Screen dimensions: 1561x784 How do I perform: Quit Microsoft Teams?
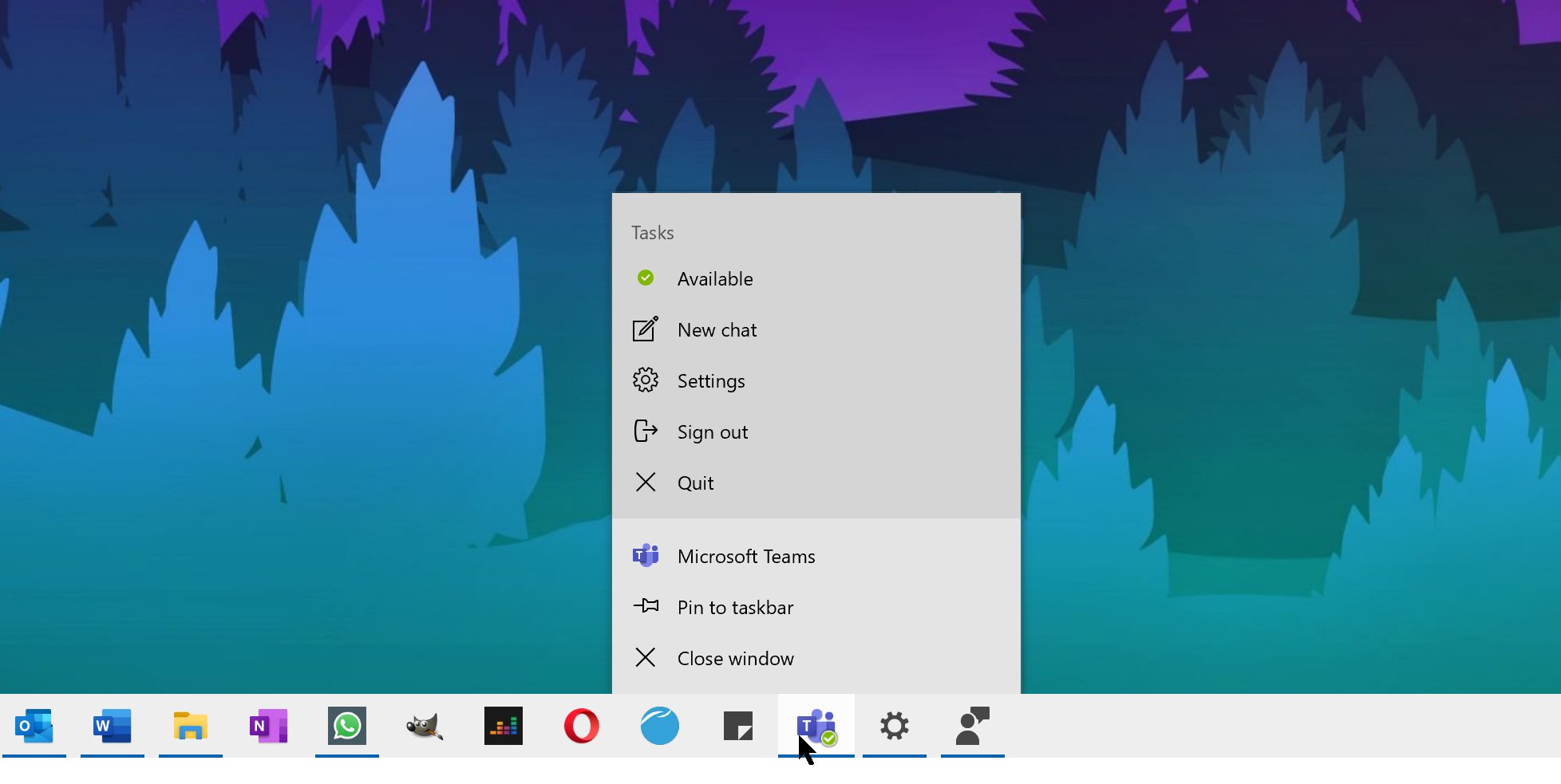pyautogui.click(x=695, y=483)
